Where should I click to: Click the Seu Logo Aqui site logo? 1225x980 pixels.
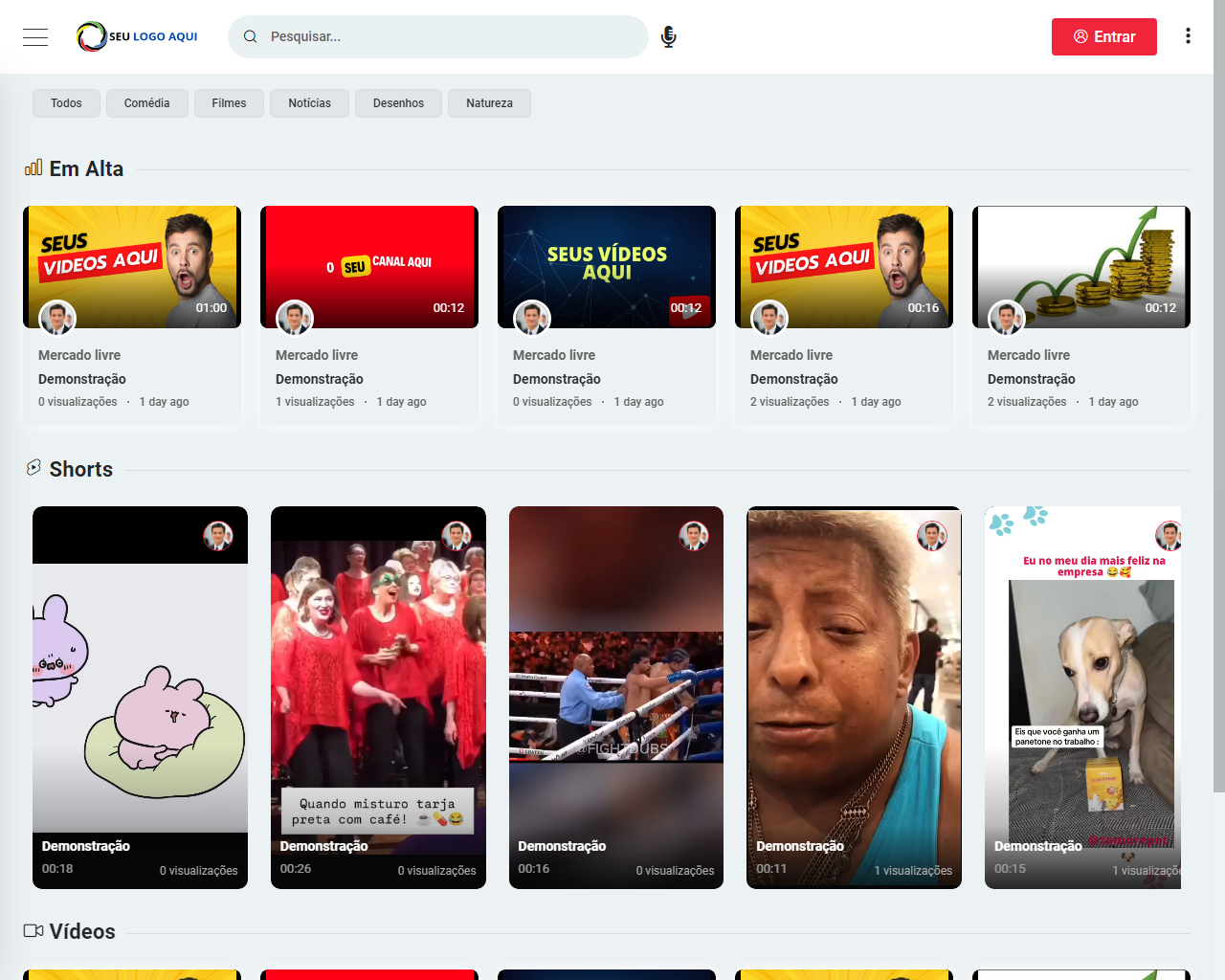tap(138, 36)
